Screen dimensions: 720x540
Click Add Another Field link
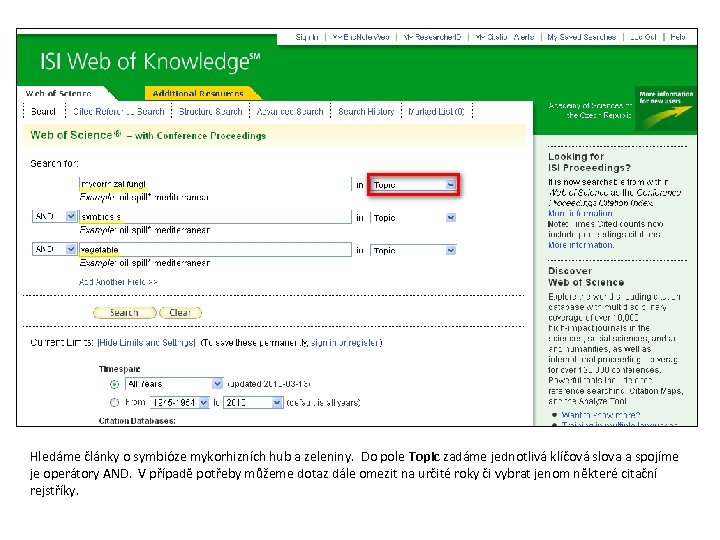click(x=118, y=282)
